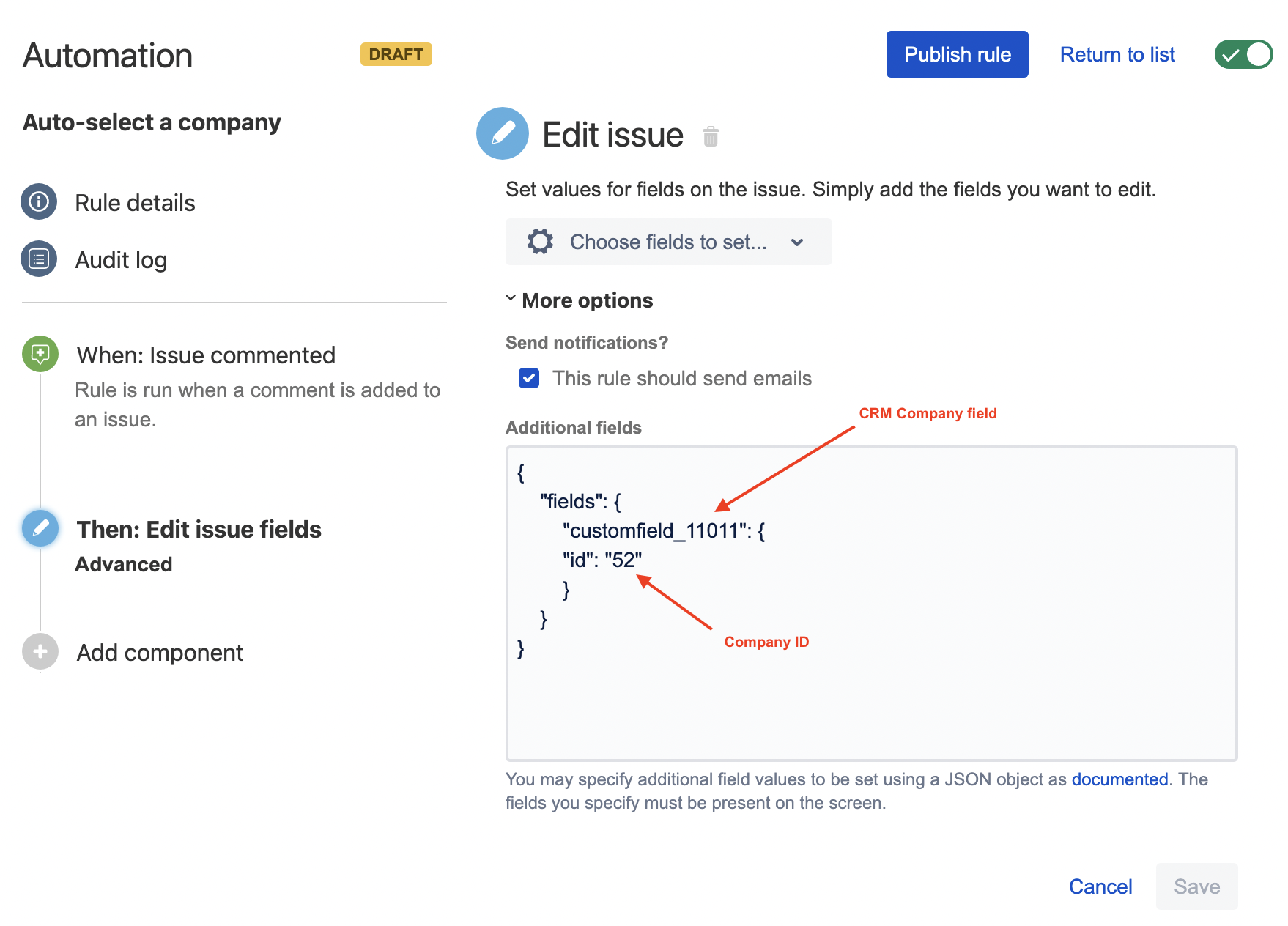
Task: Open Rule details in the sidebar
Action: tap(135, 203)
